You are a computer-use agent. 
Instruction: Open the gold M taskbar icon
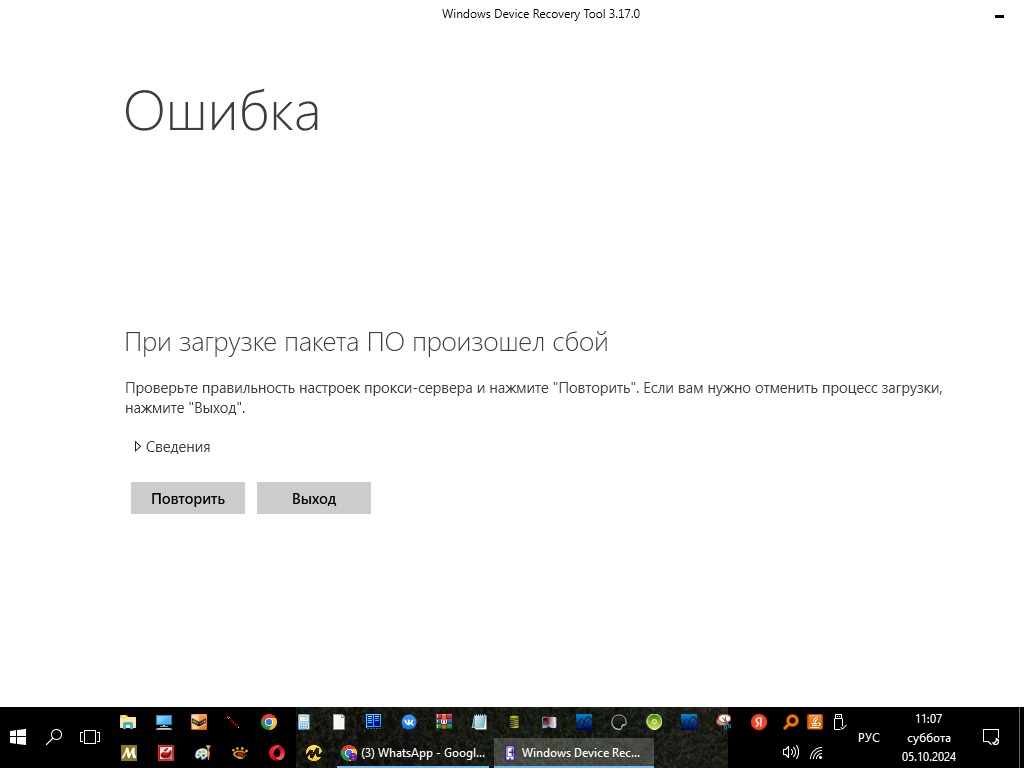tap(129, 753)
